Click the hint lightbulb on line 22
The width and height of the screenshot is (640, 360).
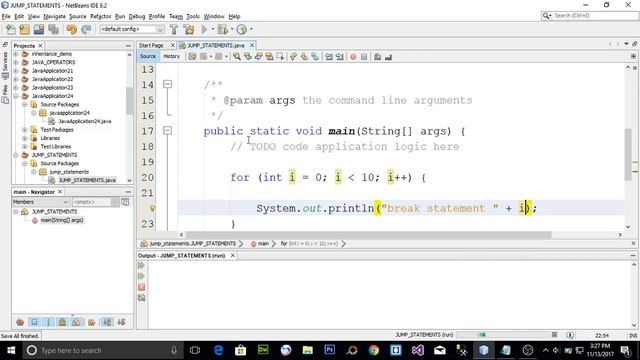[153, 209]
